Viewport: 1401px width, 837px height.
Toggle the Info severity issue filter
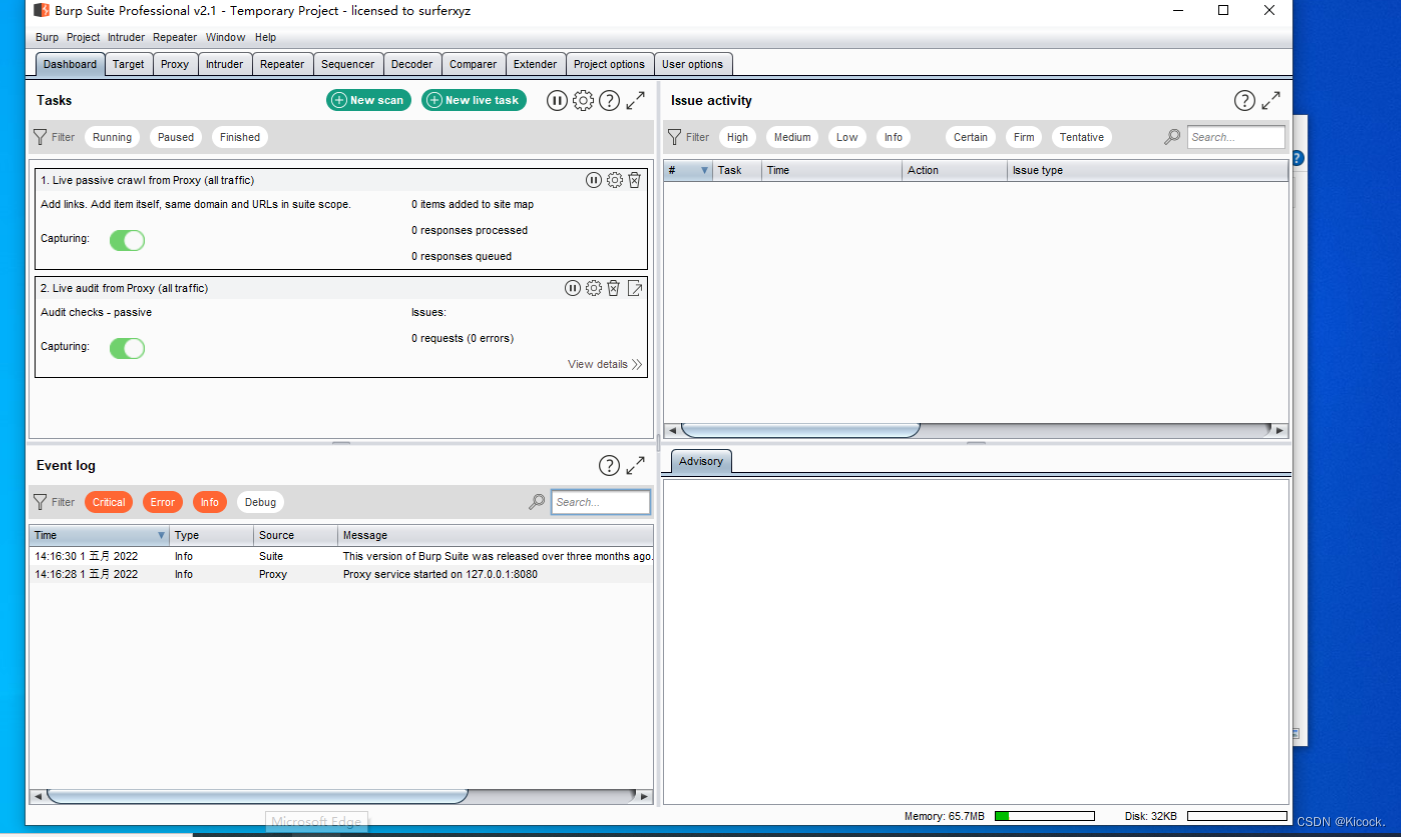point(893,137)
